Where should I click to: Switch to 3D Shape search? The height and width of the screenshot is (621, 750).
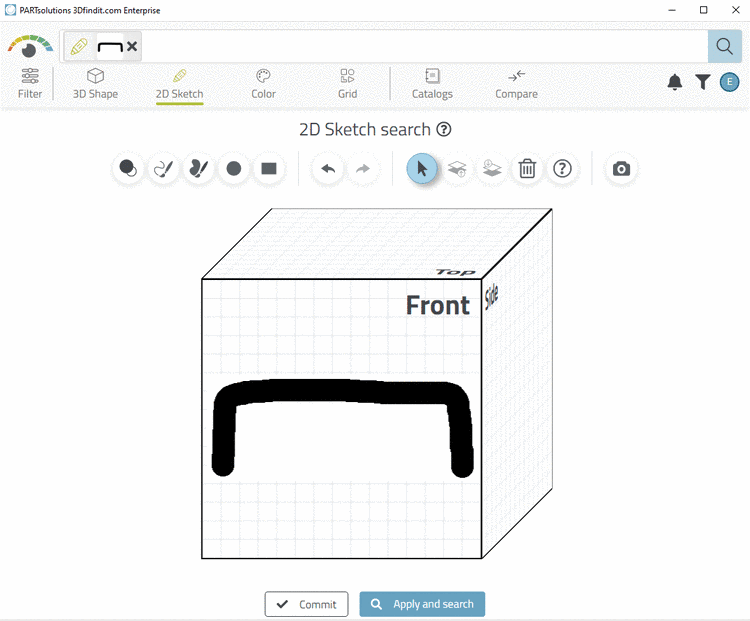pyautogui.click(x=95, y=83)
